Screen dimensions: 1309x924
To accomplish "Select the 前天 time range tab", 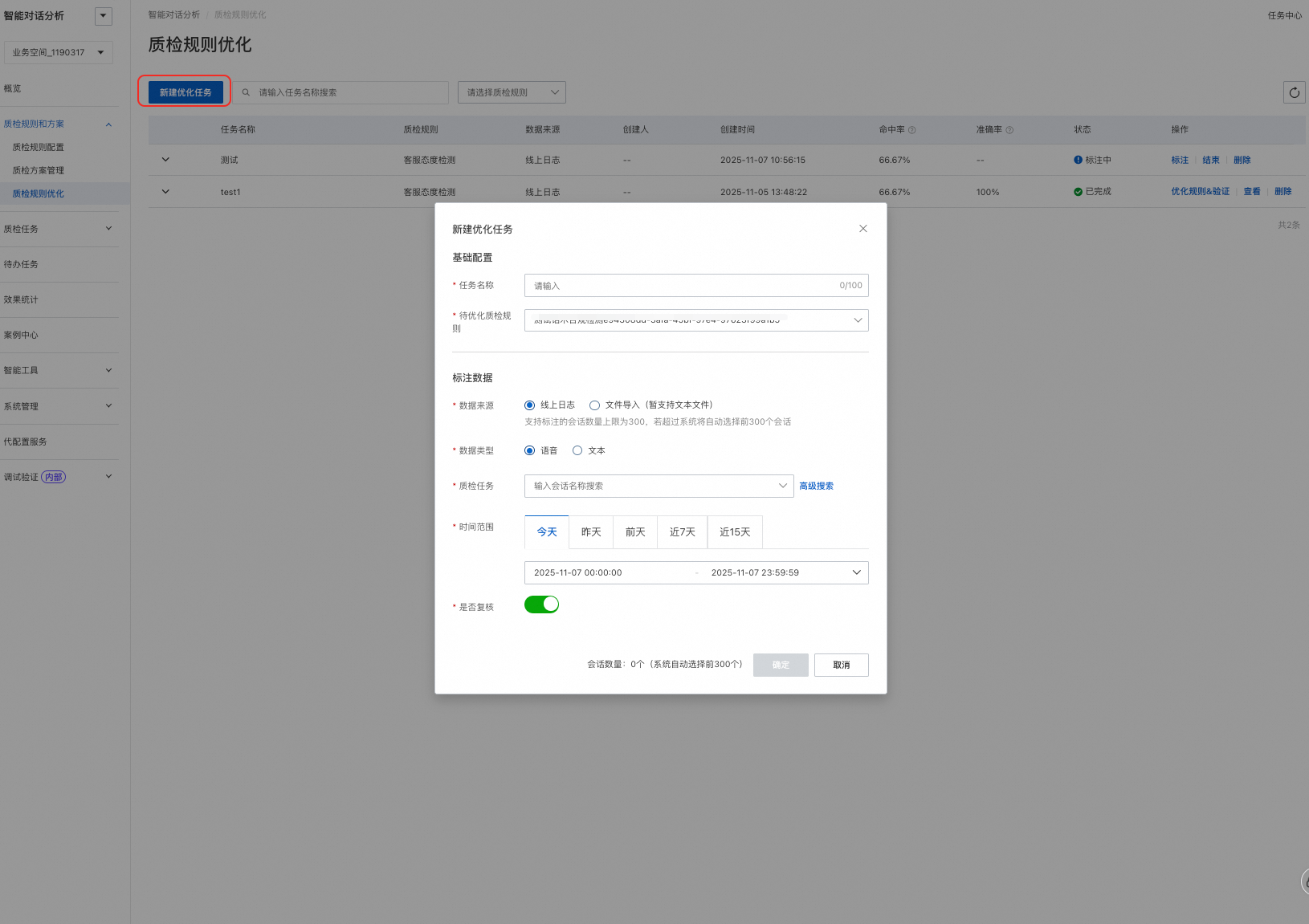I will tap(635, 532).
